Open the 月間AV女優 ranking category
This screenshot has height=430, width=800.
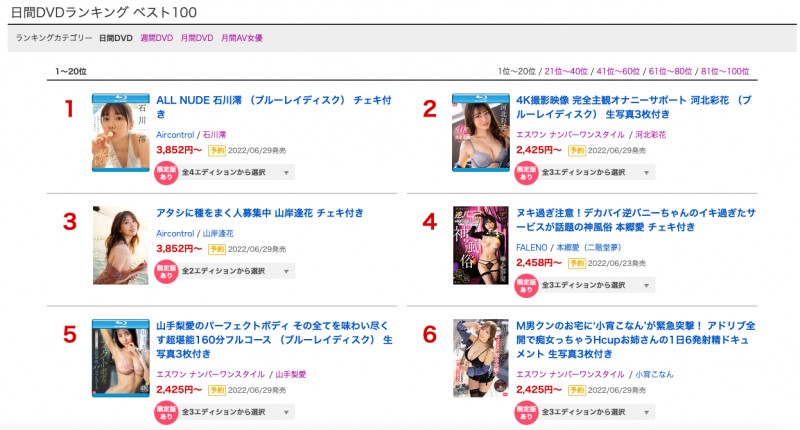(x=242, y=38)
